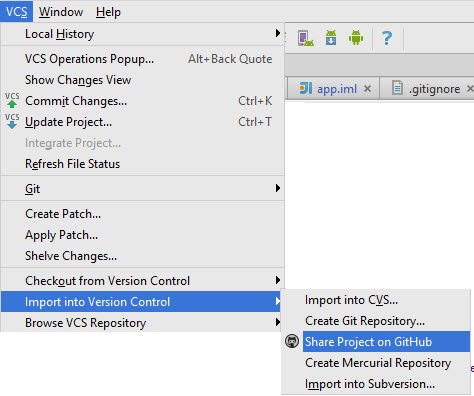Image resolution: width=474 pixels, height=396 pixels.
Task: Click the blue Help question mark icon
Action: coord(387,38)
